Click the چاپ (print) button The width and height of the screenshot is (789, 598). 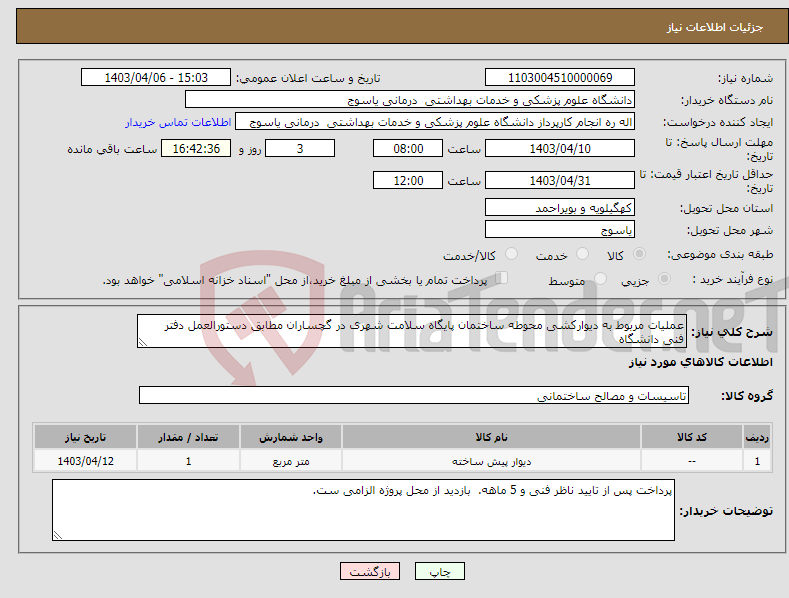click(x=439, y=571)
